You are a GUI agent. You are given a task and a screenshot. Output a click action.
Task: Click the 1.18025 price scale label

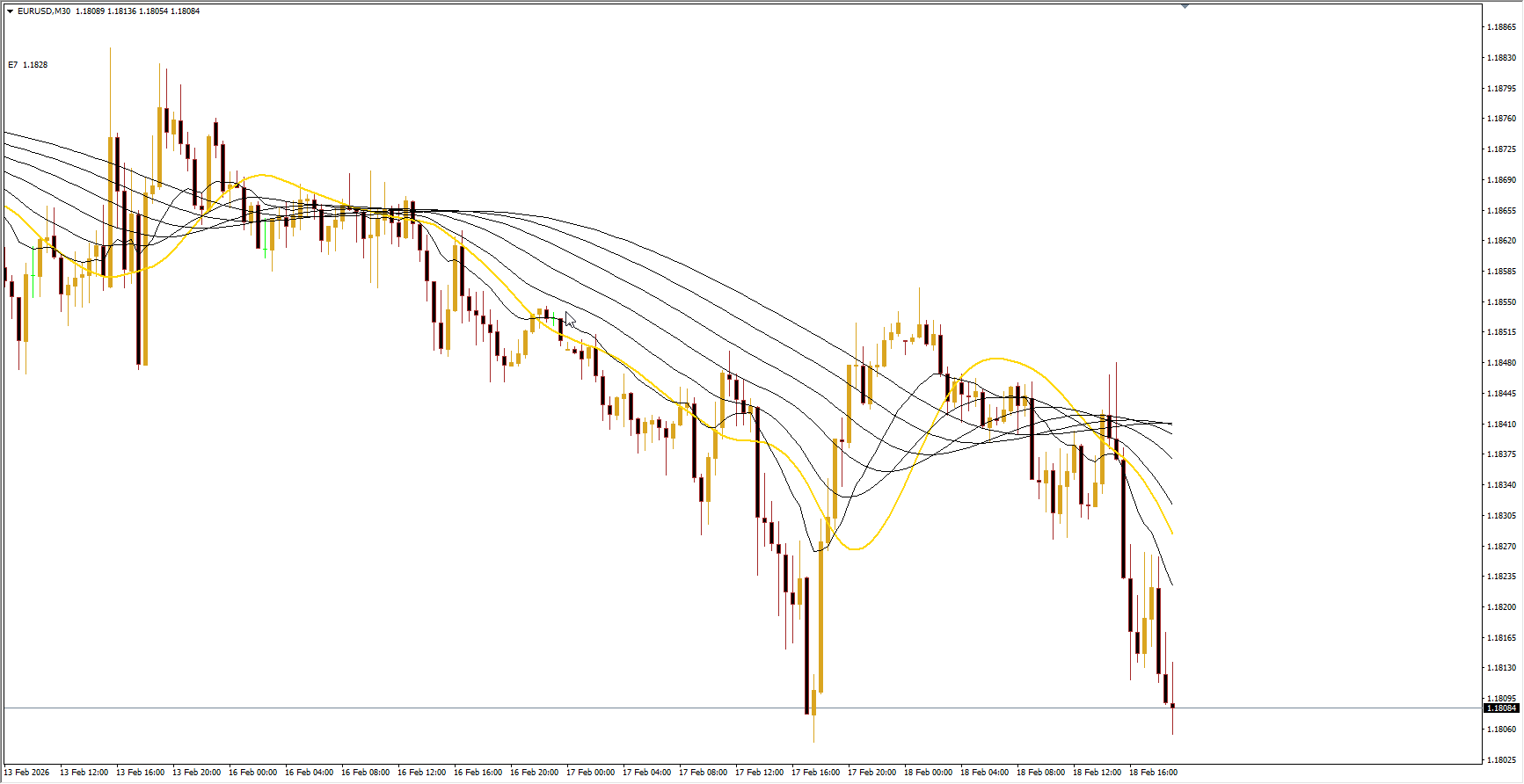click(1501, 760)
